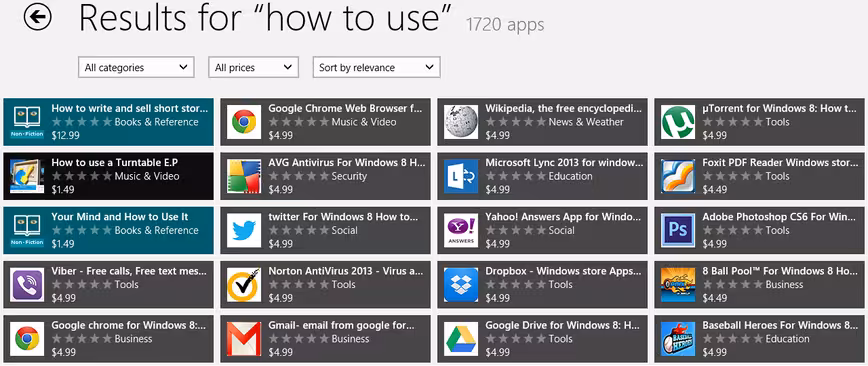This screenshot has width=868, height=366.
Task: Click the $12.99 price on the short stories tile
Action: point(65,135)
